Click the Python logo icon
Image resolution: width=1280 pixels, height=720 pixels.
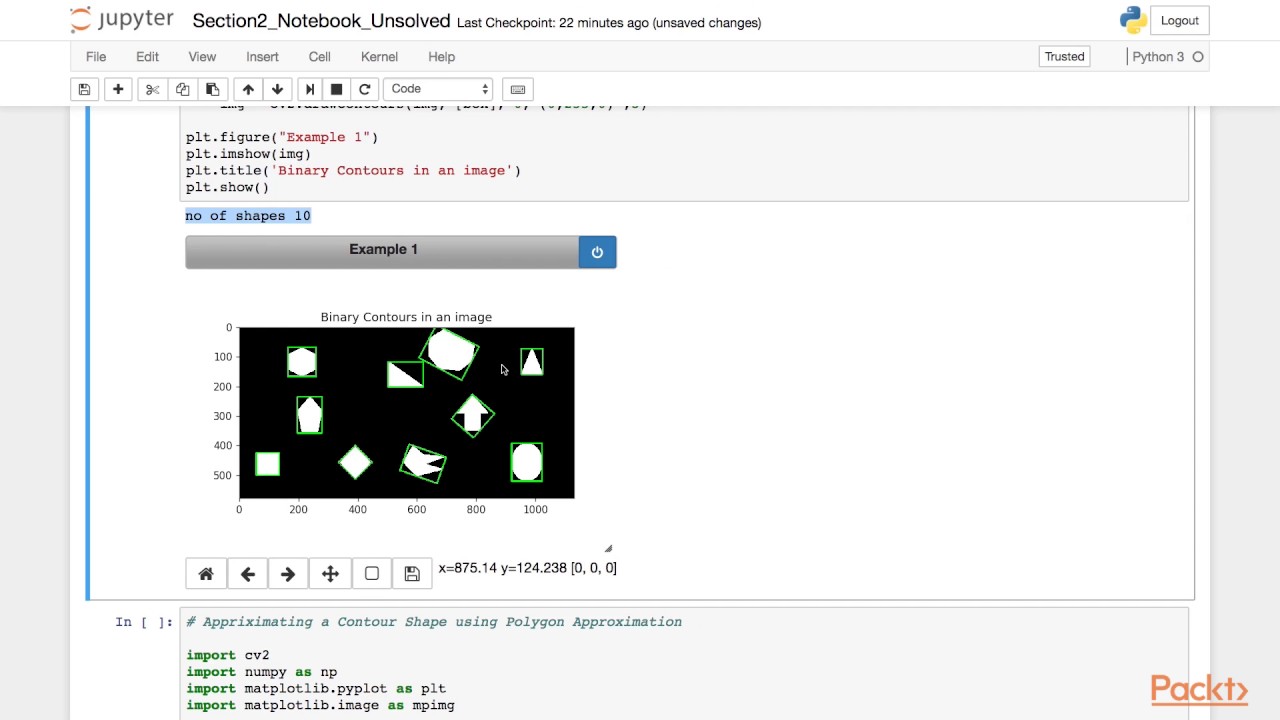coord(1132,20)
